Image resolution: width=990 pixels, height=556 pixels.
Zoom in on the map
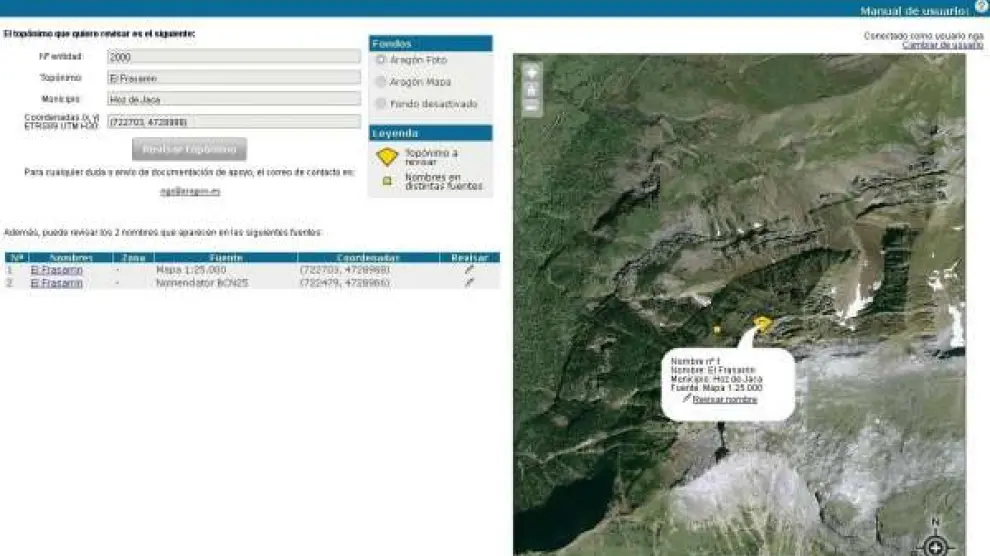coord(531,72)
